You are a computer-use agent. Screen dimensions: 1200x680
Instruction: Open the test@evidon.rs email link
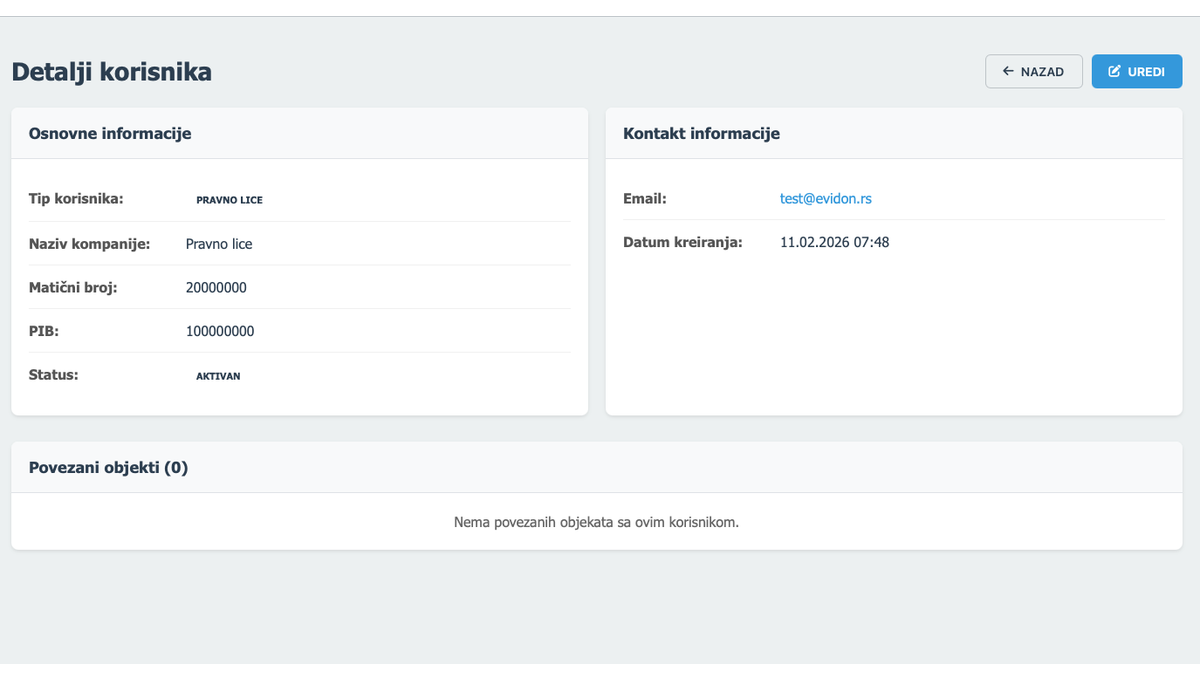pyautogui.click(x=825, y=199)
